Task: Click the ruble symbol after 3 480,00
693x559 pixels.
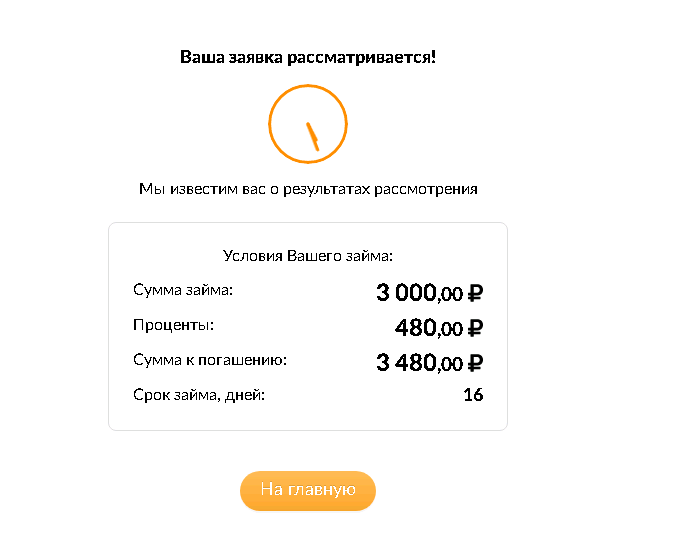Action: tap(476, 363)
